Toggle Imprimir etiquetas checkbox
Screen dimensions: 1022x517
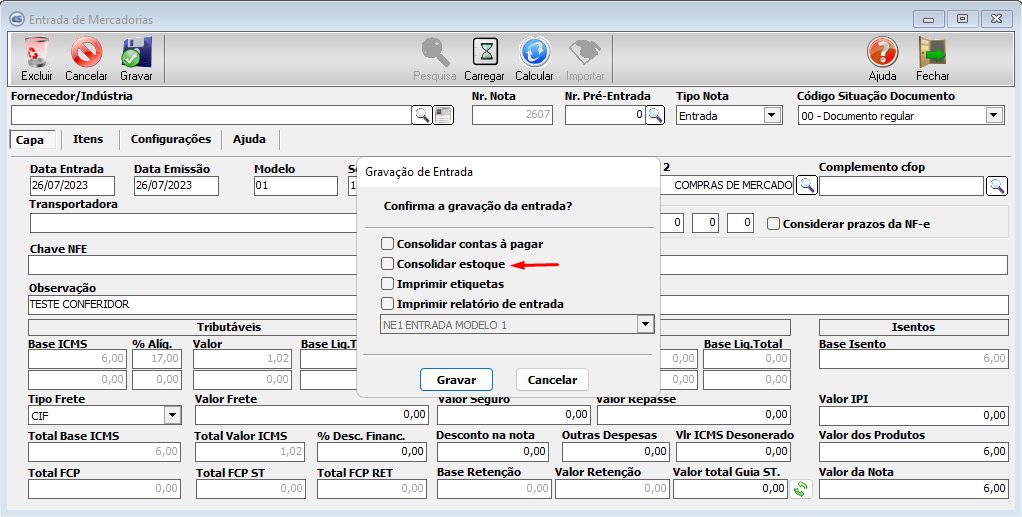[387, 284]
